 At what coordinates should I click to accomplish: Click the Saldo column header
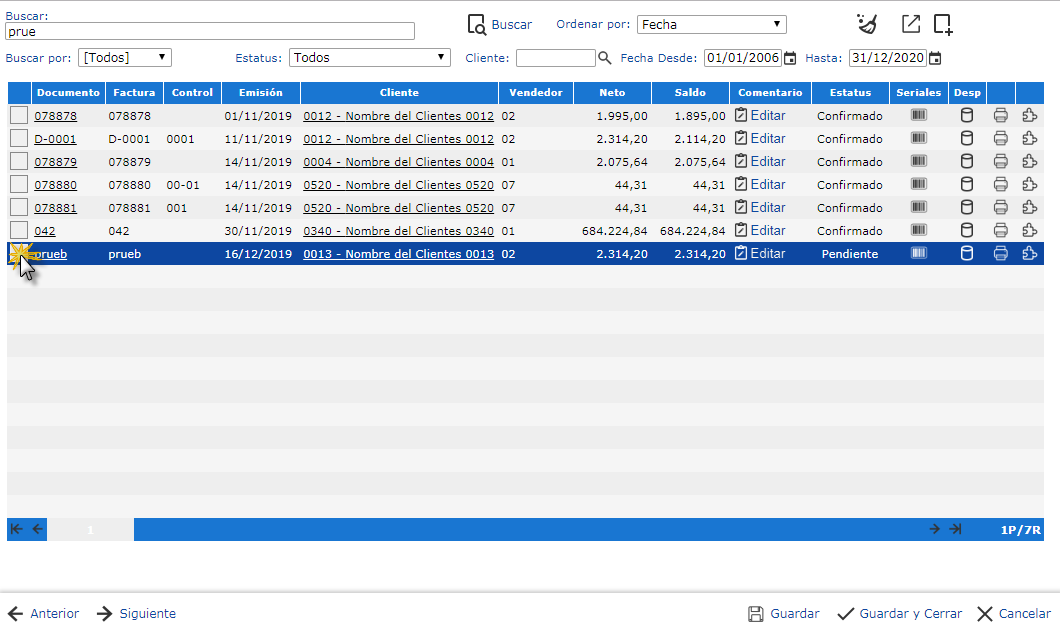click(x=689, y=93)
